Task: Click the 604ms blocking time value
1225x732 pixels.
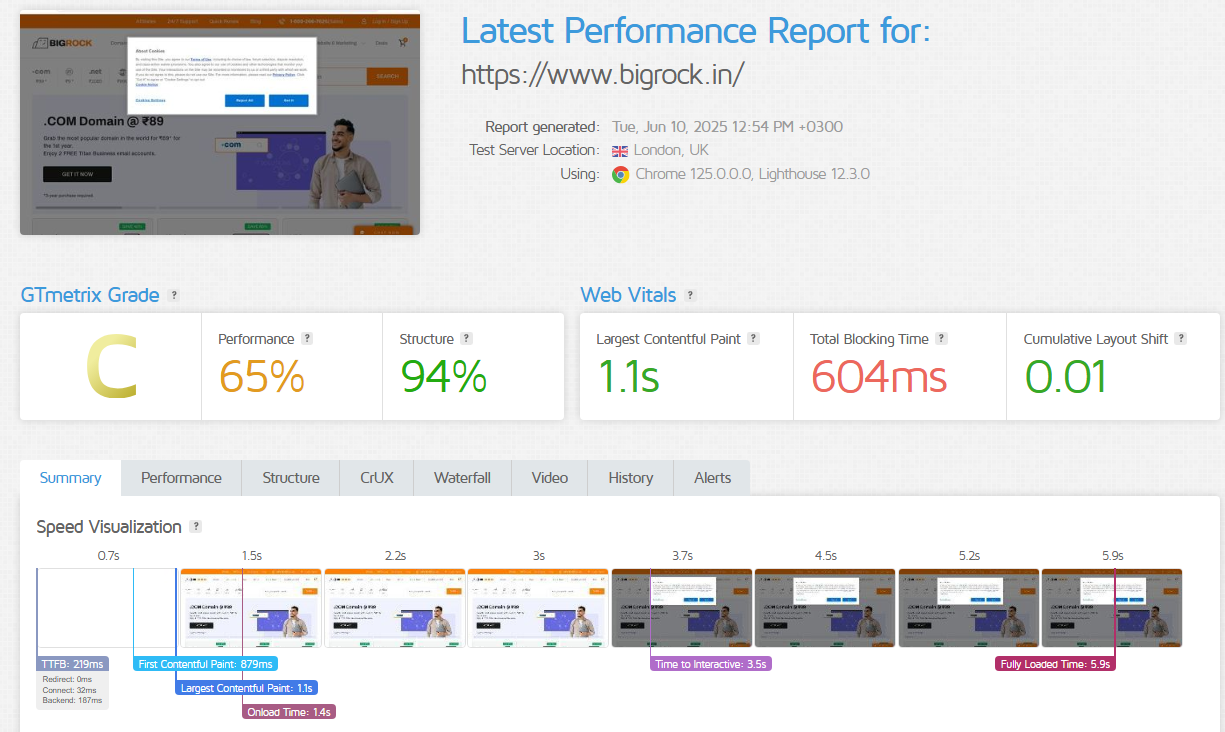Action: 879,377
